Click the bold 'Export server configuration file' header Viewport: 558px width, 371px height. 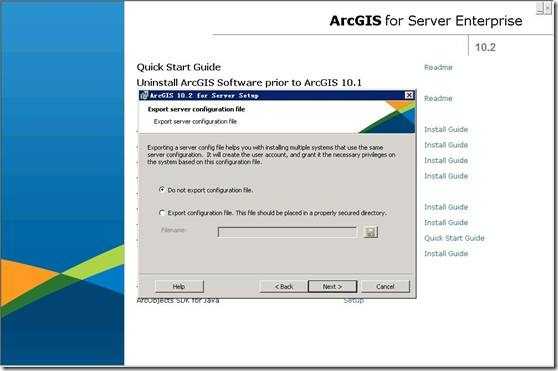(x=196, y=109)
